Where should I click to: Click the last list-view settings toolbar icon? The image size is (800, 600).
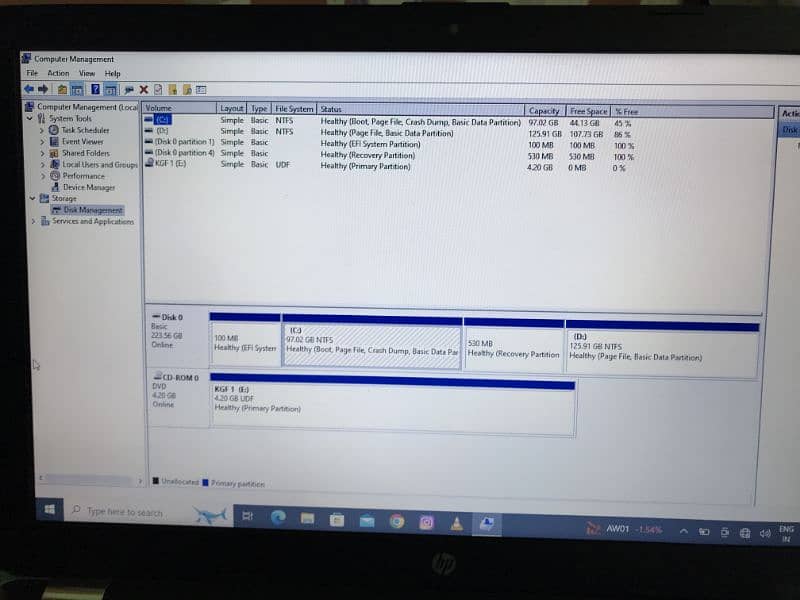click(201, 90)
